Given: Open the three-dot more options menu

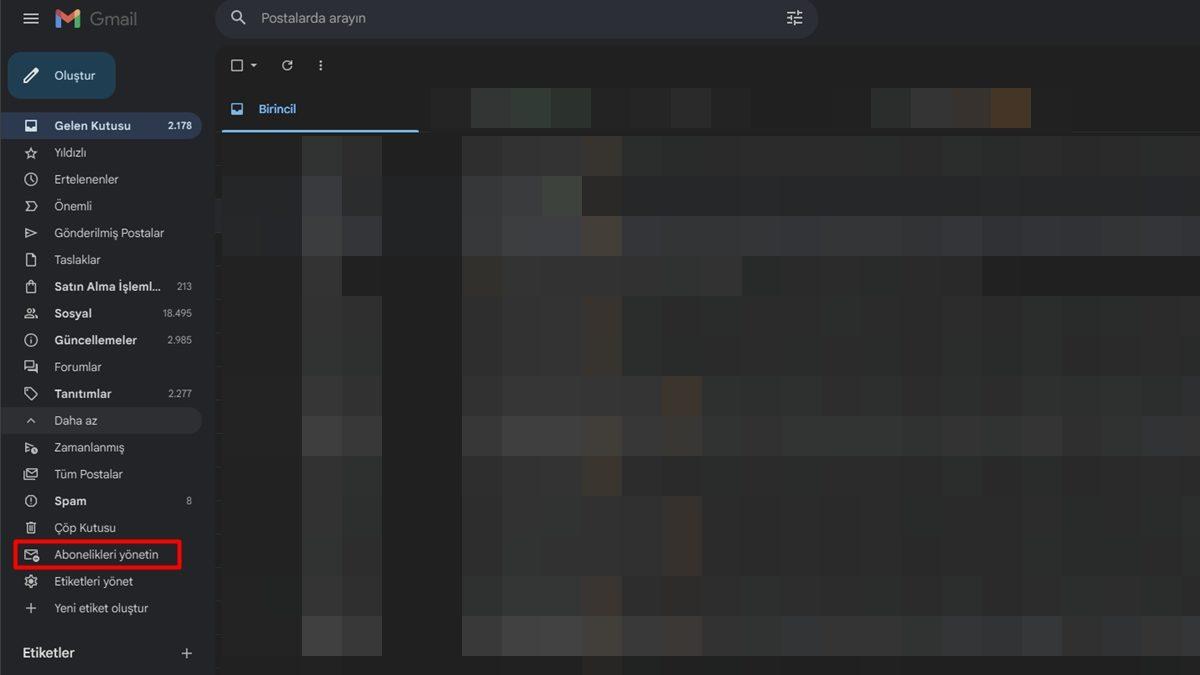Looking at the screenshot, I should click(x=320, y=66).
